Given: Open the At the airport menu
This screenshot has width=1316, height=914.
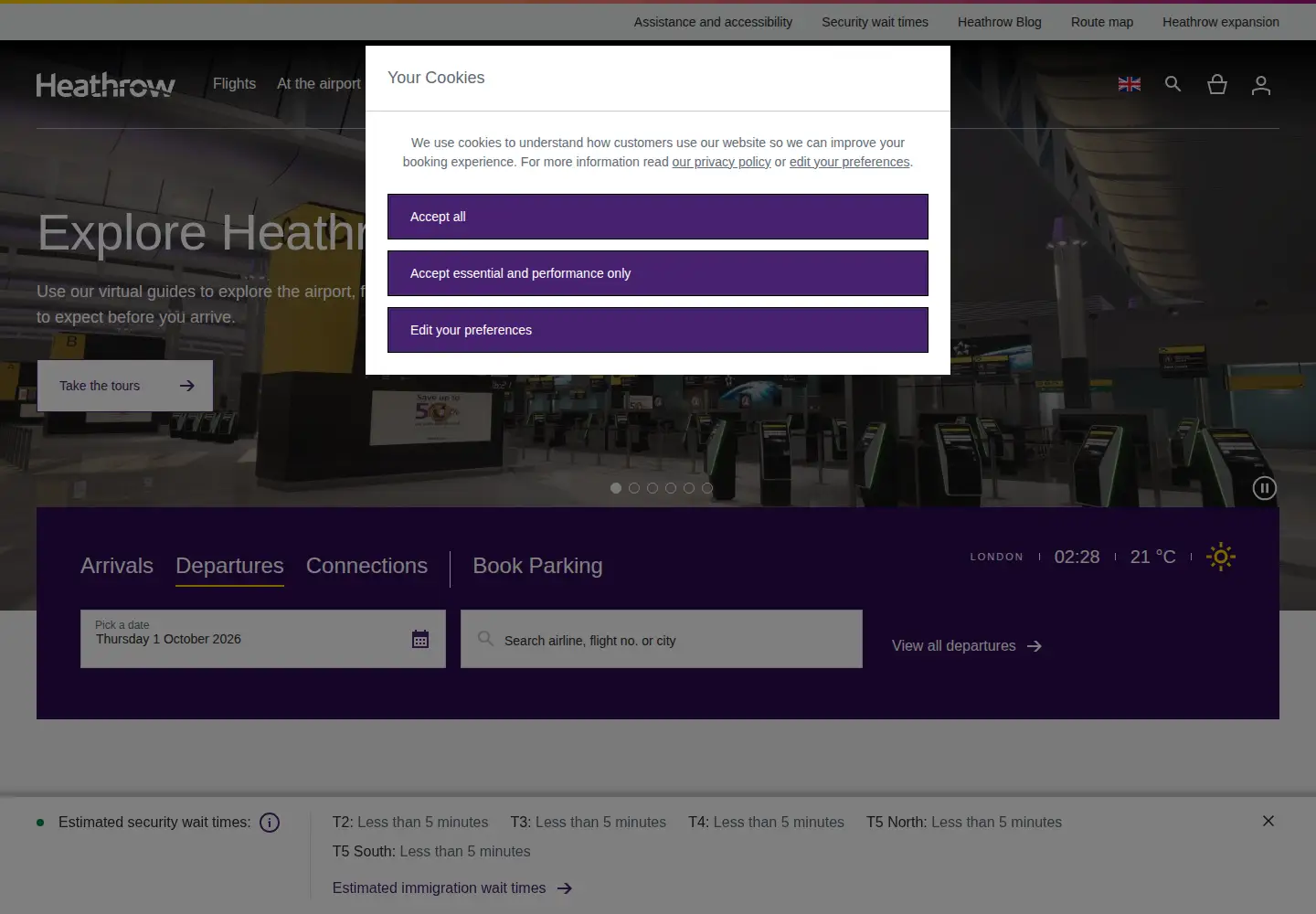Looking at the screenshot, I should tap(319, 83).
